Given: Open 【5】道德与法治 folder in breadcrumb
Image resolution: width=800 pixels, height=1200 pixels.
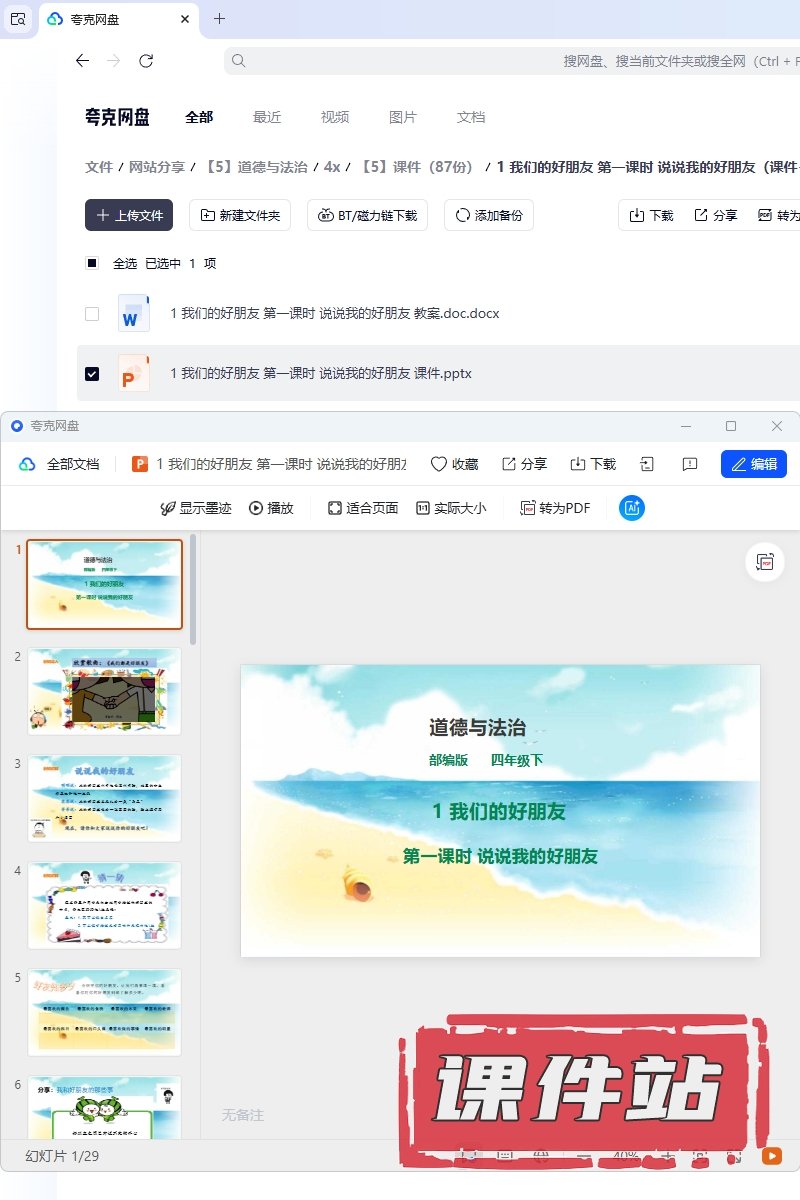Looking at the screenshot, I should [x=257, y=167].
